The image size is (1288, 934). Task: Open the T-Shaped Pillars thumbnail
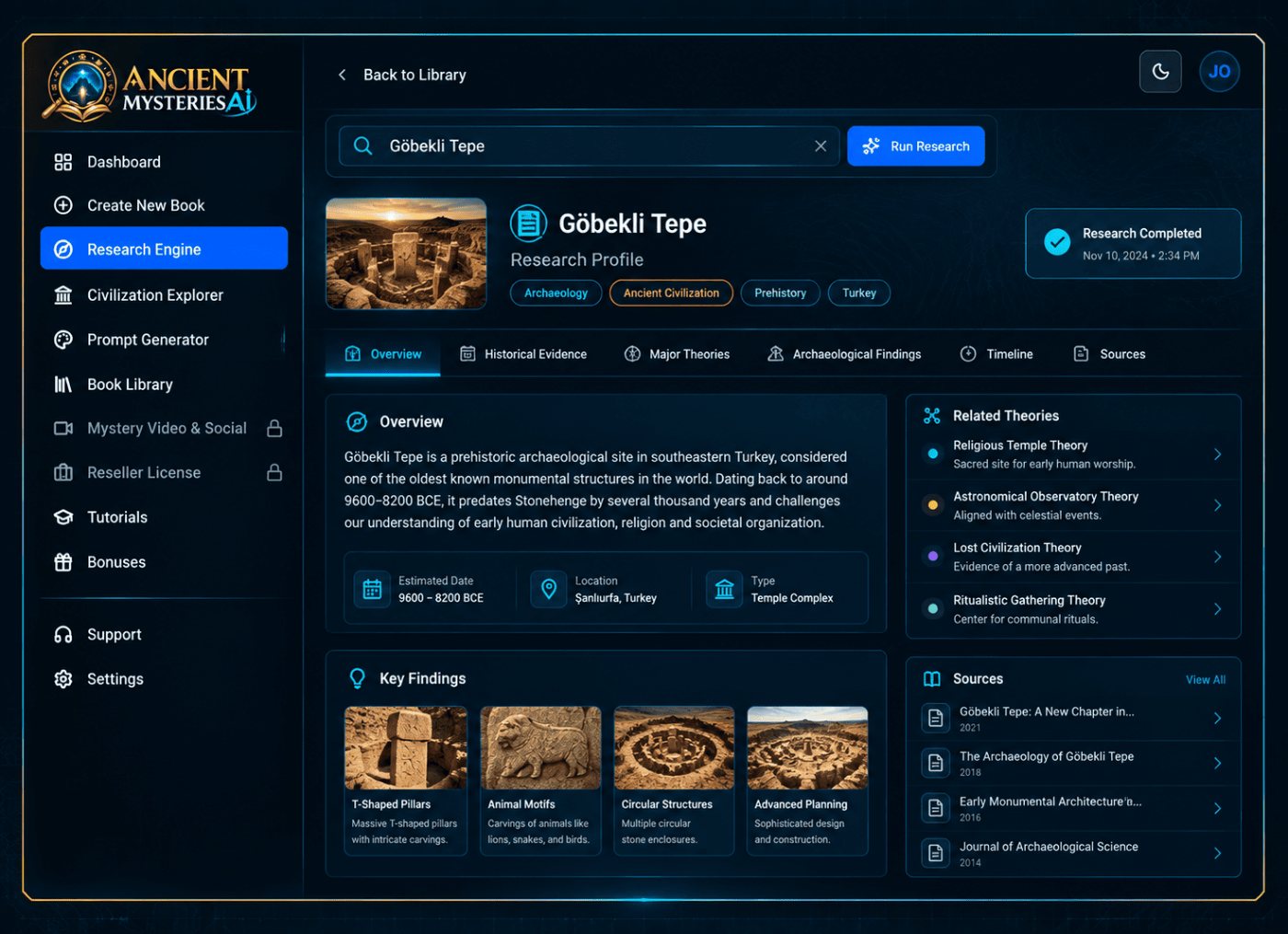pos(406,748)
